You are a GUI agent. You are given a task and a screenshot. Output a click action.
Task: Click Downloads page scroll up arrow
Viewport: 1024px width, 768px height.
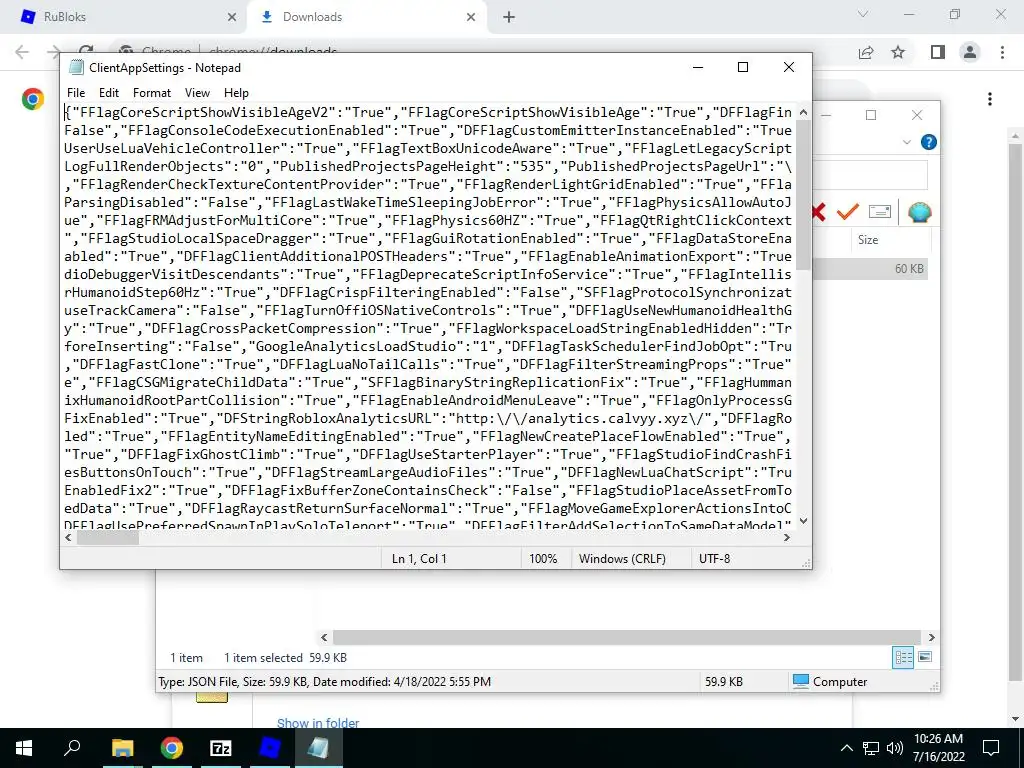coord(1016,136)
